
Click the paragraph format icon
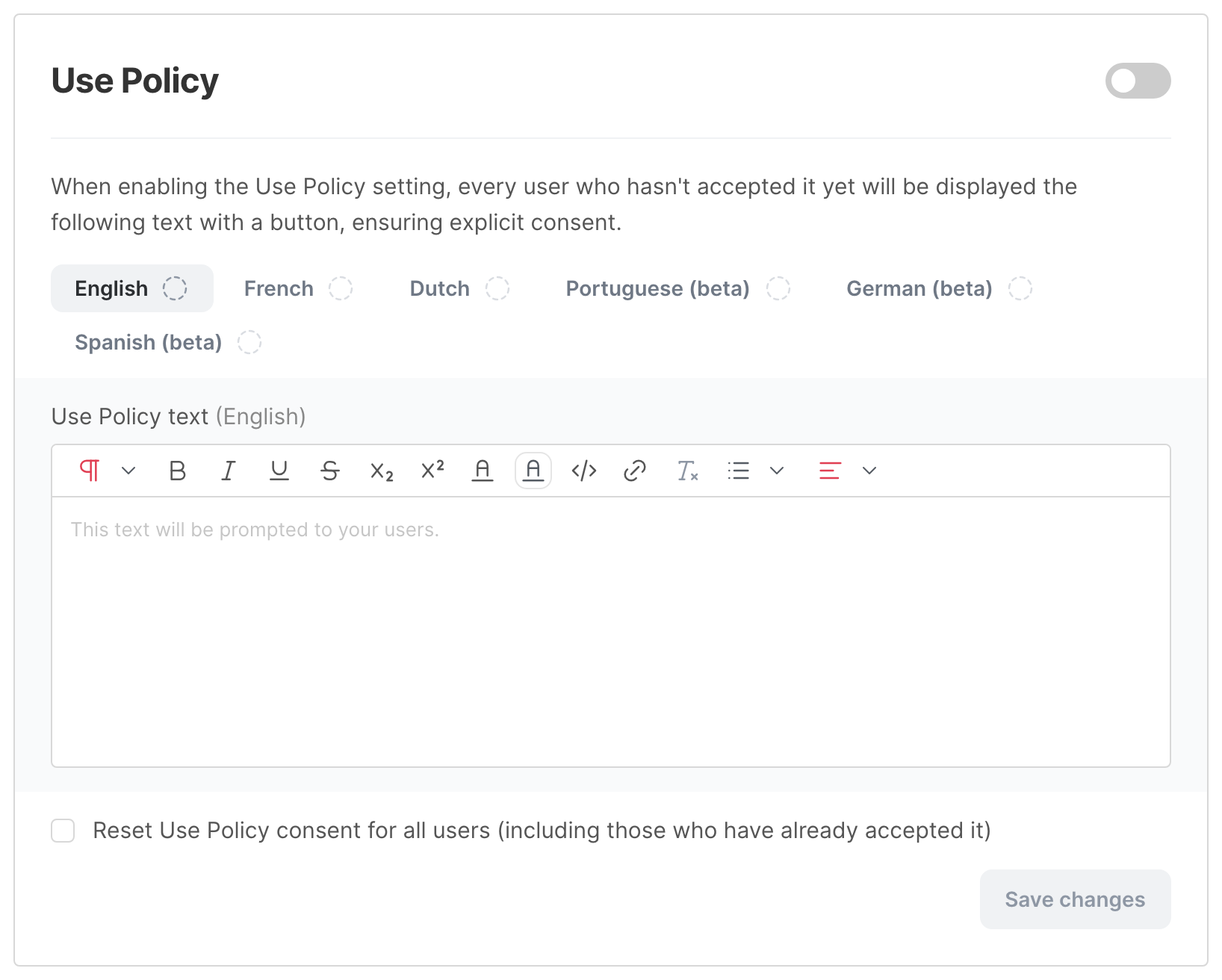tap(90, 471)
